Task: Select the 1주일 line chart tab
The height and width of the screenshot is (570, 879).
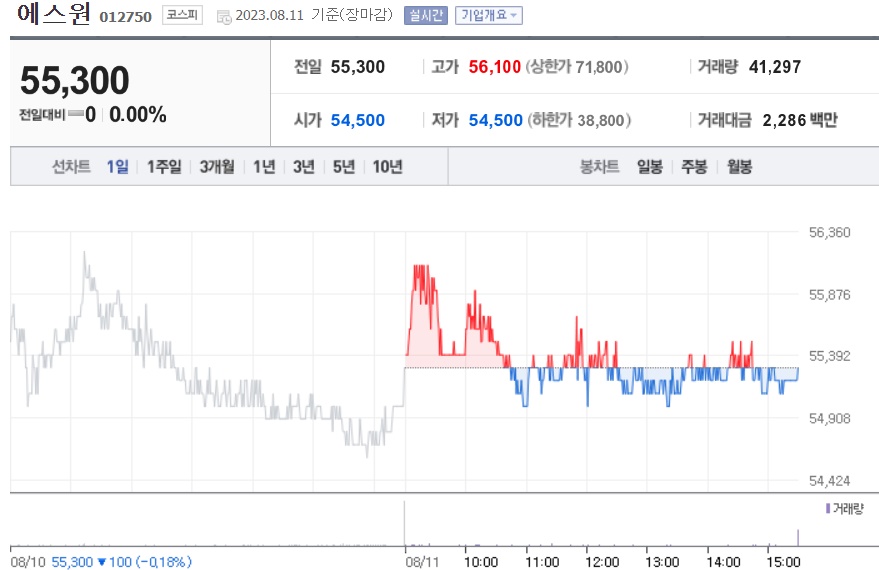Action: tap(164, 166)
